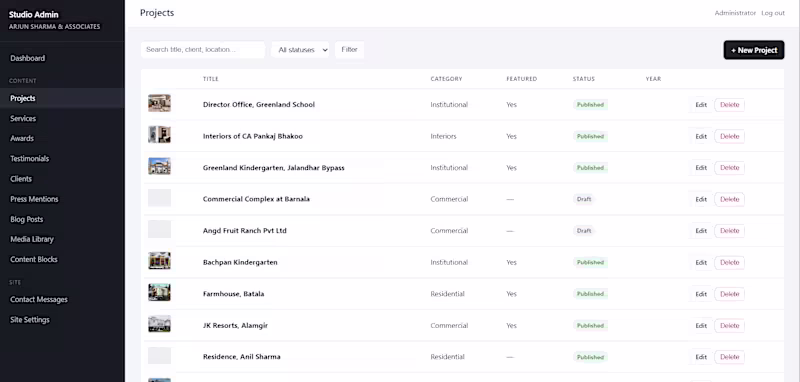This screenshot has width=800, height=382.
Task: Edit Greenland Kindergarten, Jalandhar Bypass
Action: tap(701, 168)
